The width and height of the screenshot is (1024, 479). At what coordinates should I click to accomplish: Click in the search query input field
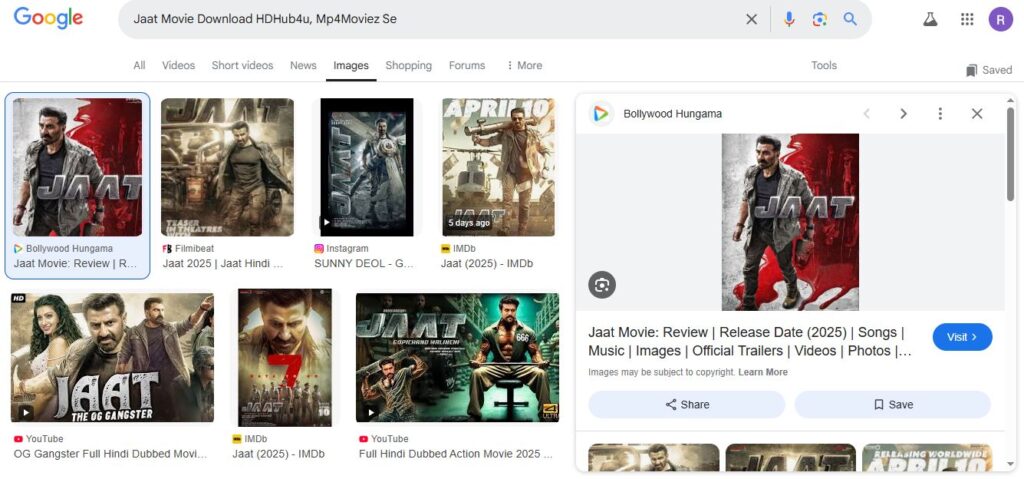click(431, 19)
